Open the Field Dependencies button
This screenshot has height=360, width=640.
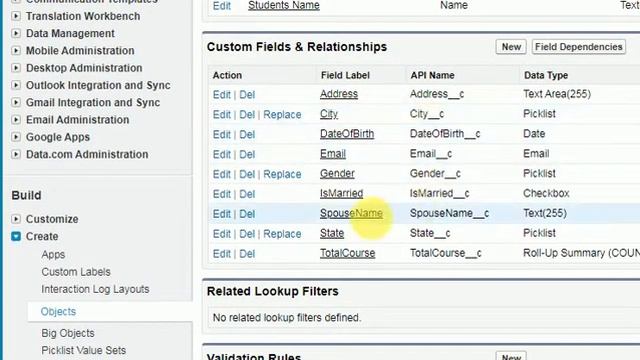coord(579,47)
